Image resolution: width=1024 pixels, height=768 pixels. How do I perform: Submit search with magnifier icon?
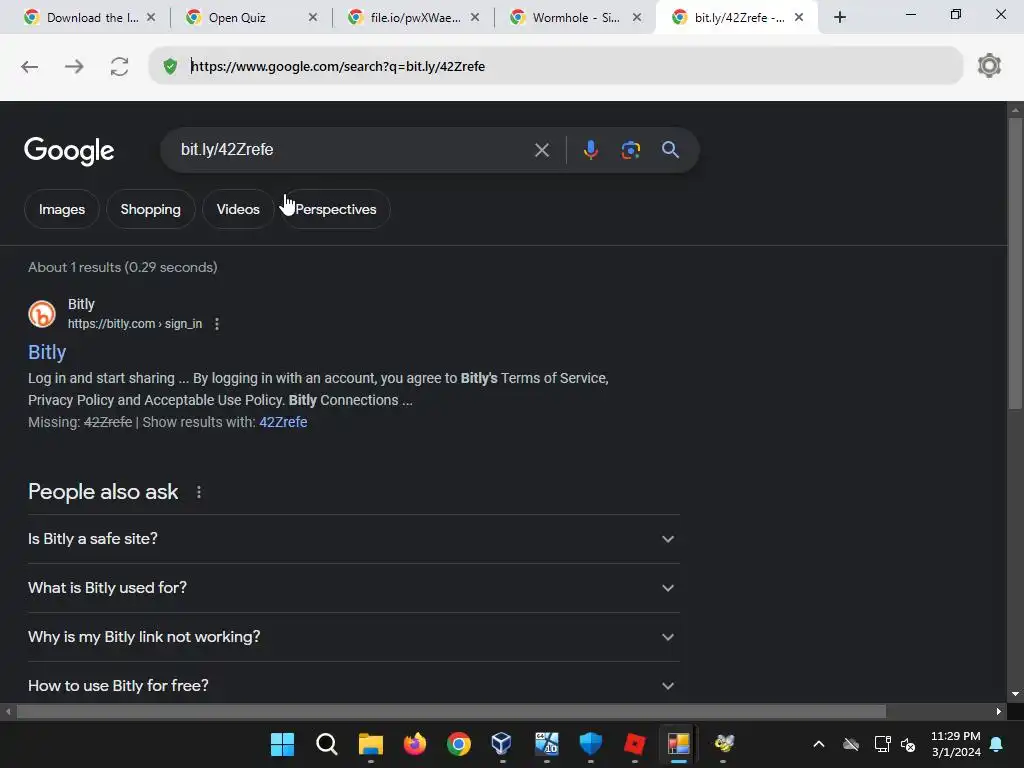[x=670, y=150]
